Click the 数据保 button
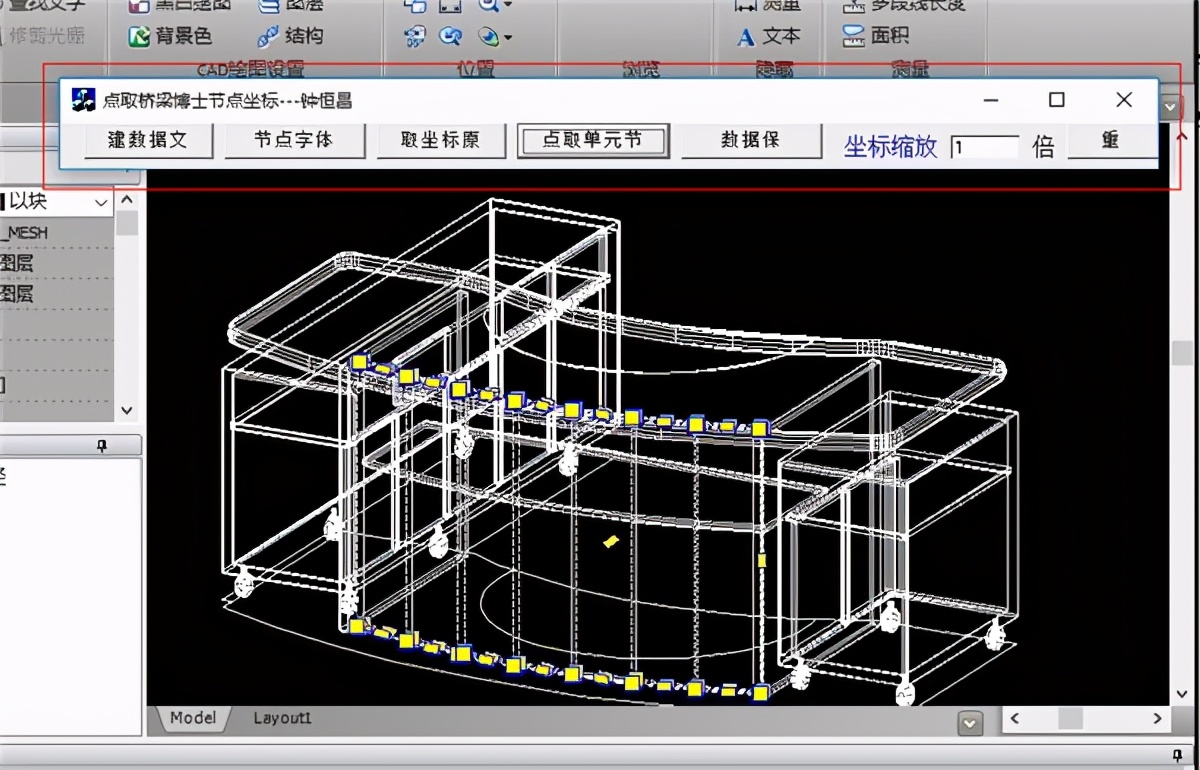Image resolution: width=1200 pixels, height=770 pixels. click(x=751, y=140)
